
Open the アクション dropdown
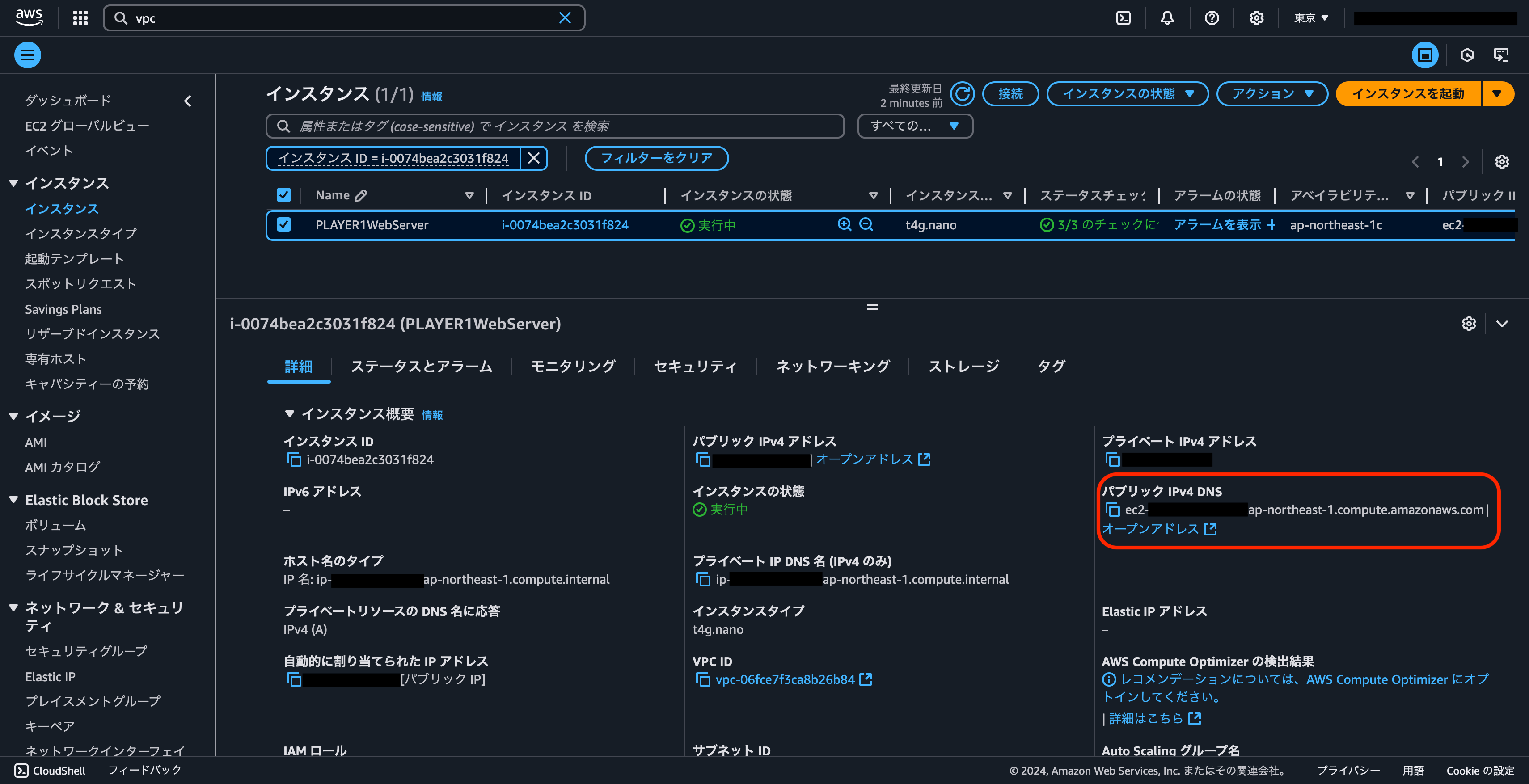(x=1272, y=94)
